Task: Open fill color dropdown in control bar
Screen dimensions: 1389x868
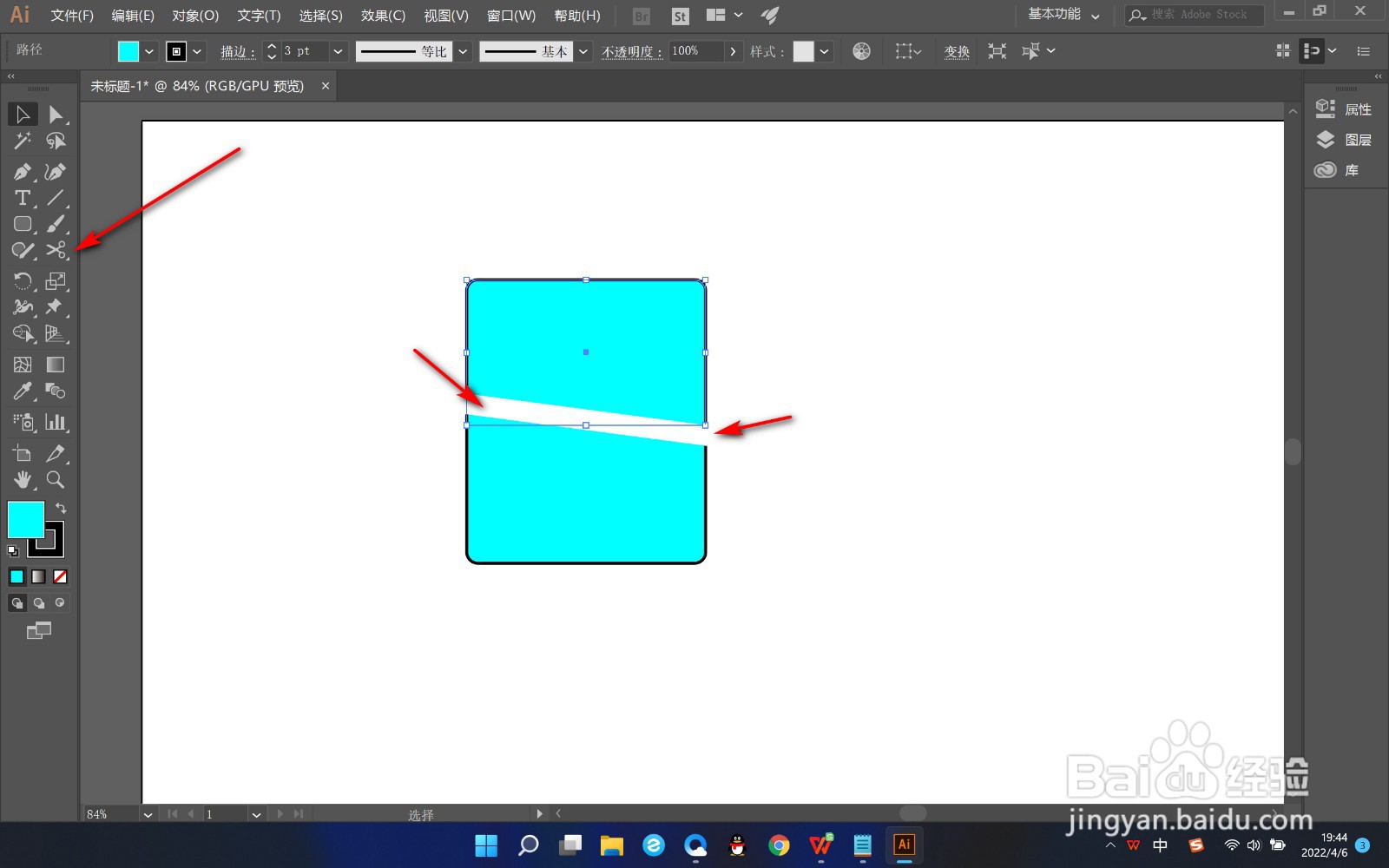Action: tap(149, 51)
